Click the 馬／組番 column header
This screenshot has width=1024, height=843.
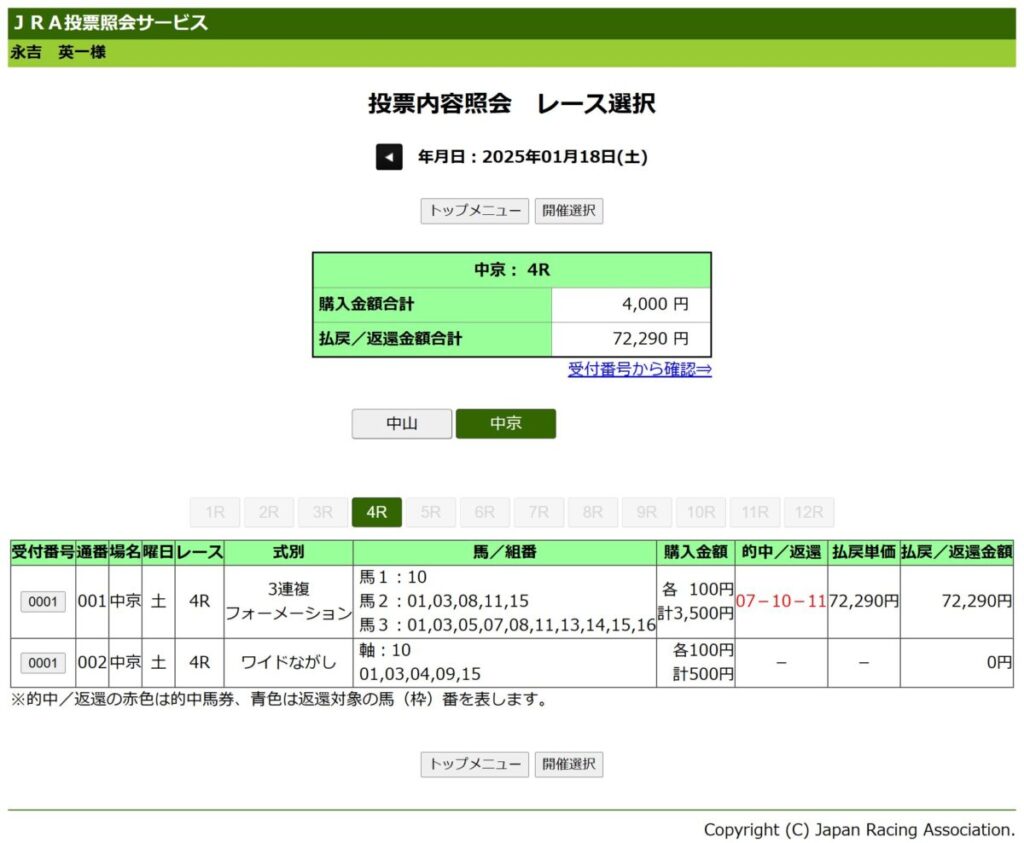pyautogui.click(x=505, y=552)
